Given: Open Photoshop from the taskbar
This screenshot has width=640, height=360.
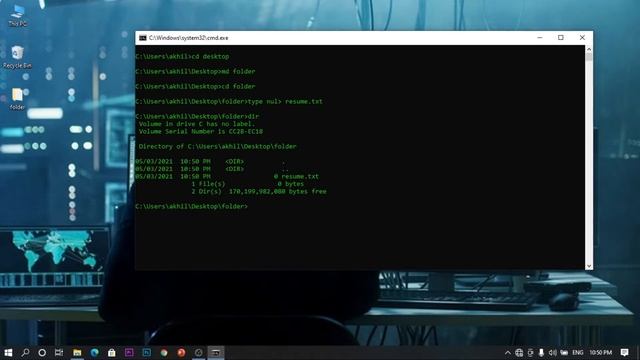Looking at the screenshot, I should 147,352.
